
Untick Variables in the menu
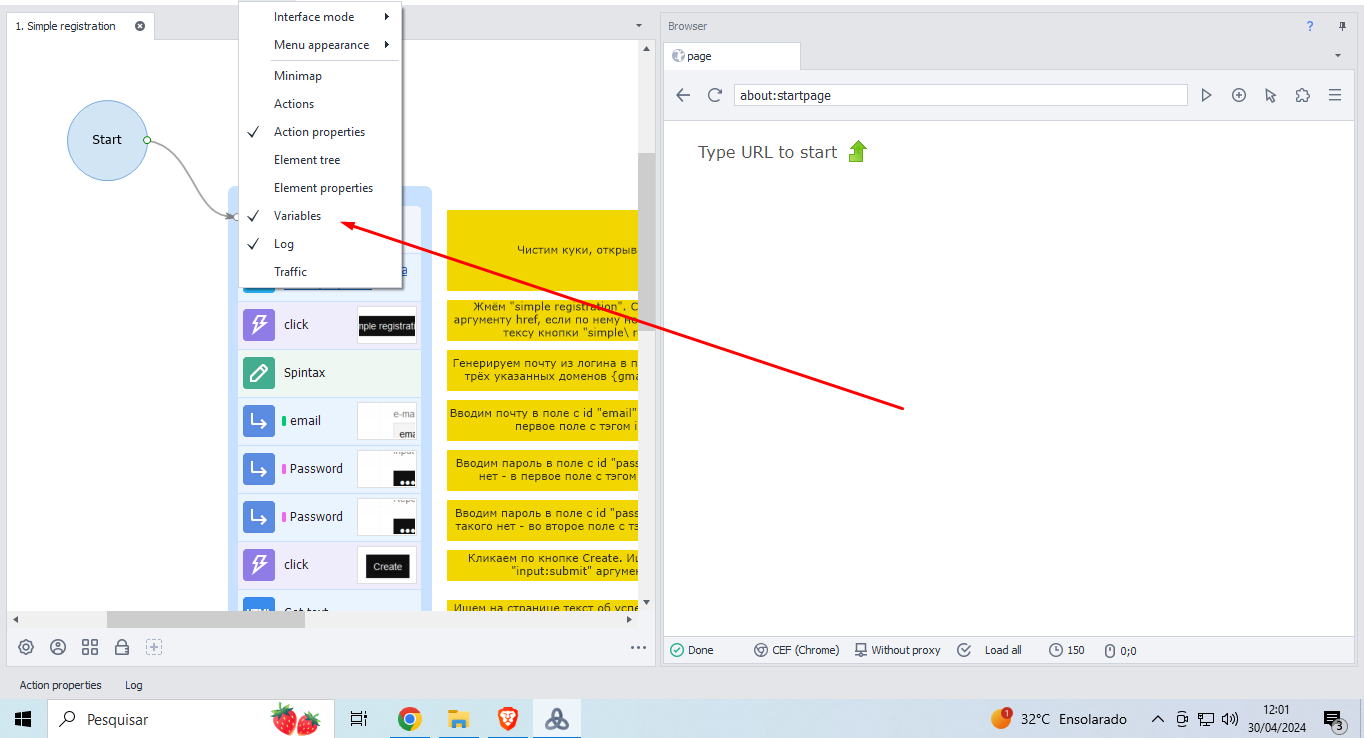coord(319,216)
